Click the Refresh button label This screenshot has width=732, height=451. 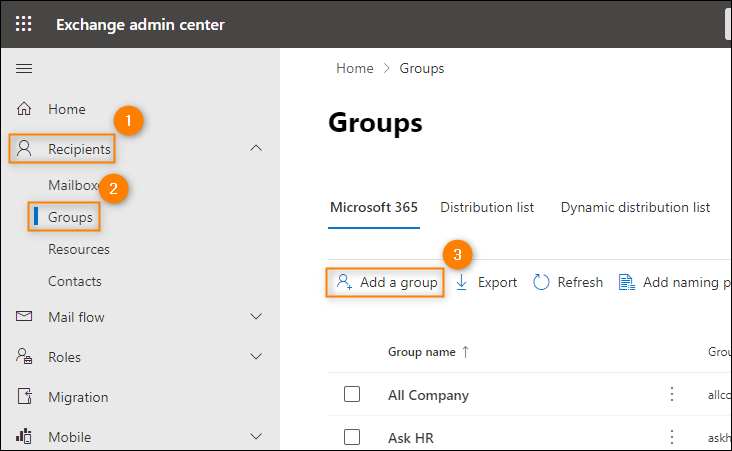580,282
